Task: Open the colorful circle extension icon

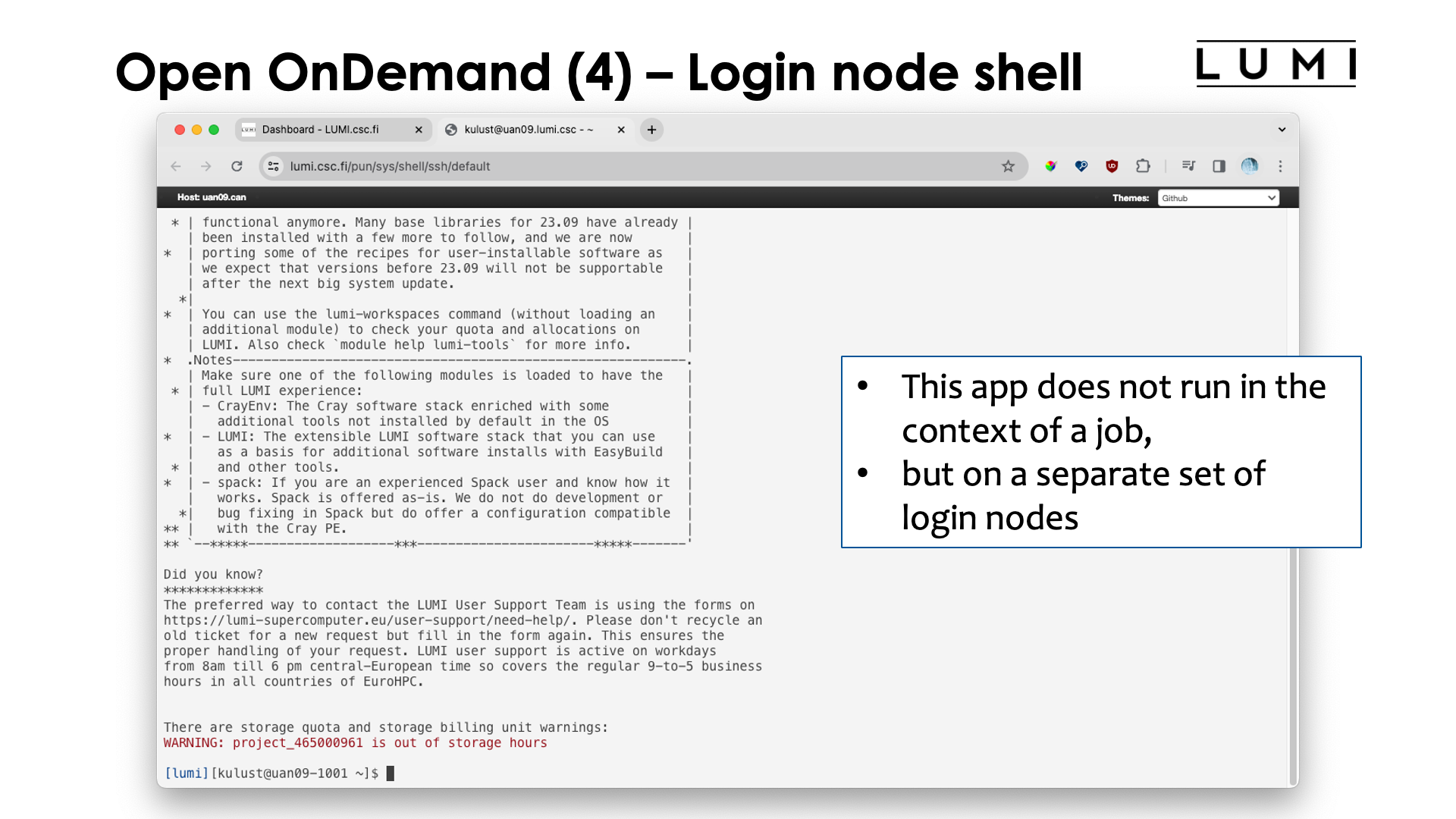Action: click(1050, 166)
